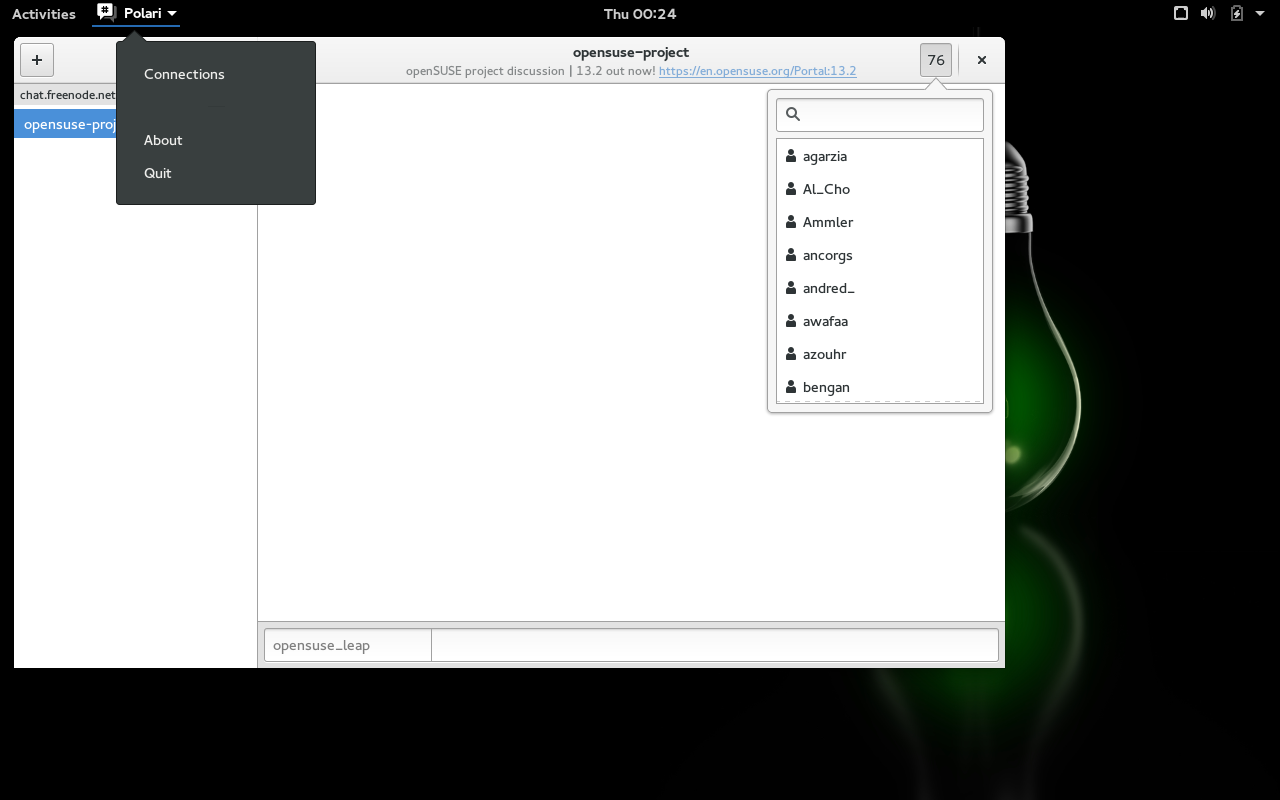Viewport: 1280px width, 800px height.
Task: Toggle the 76 users list button
Action: point(935,60)
